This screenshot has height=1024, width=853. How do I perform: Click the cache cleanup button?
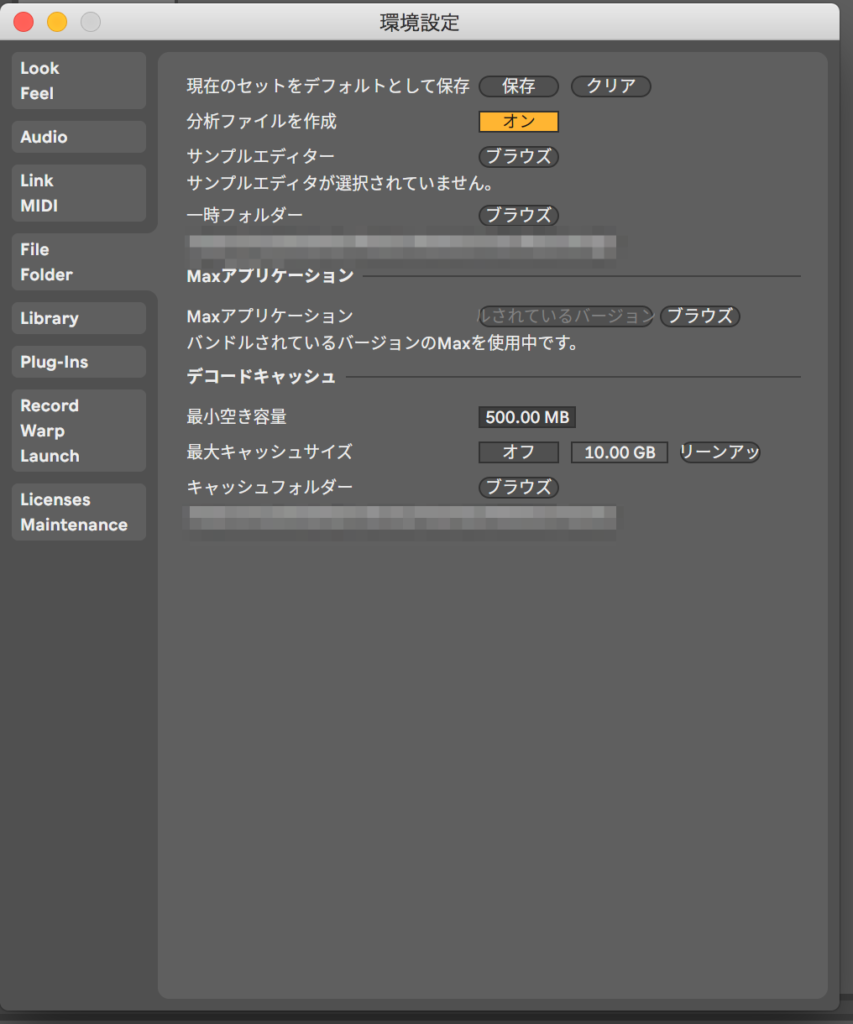click(719, 452)
